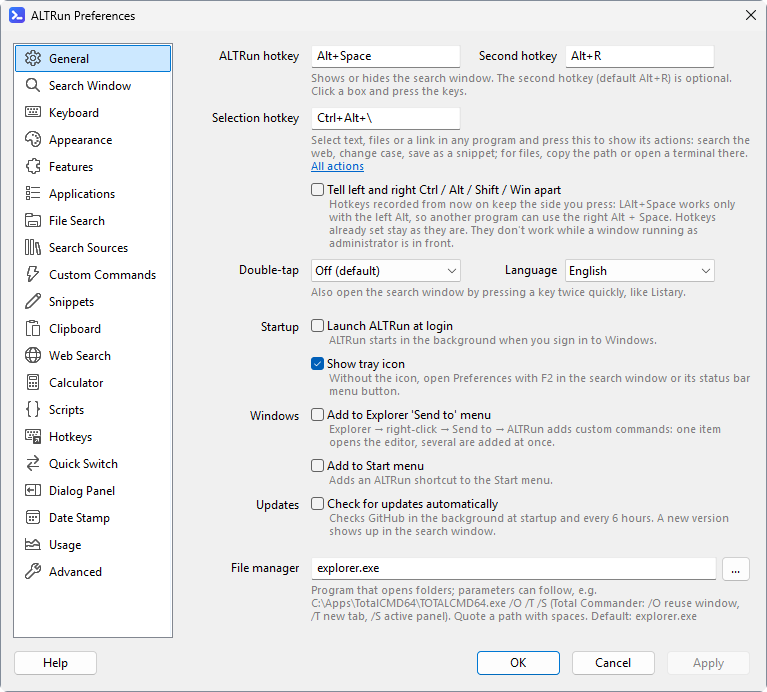
Task: Click the All actions link
Action: click(x=338, y=166)
